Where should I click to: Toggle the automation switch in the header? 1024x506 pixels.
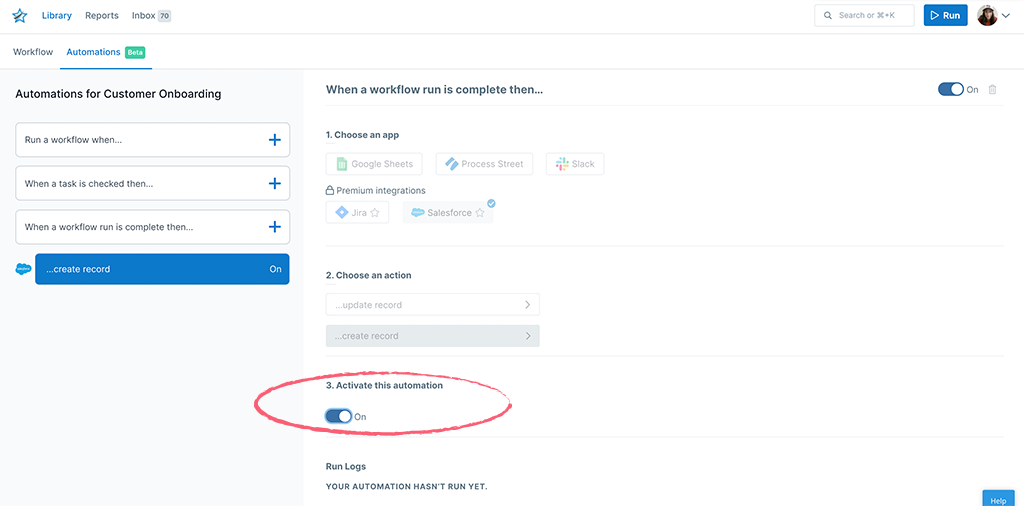pos(951,89)
